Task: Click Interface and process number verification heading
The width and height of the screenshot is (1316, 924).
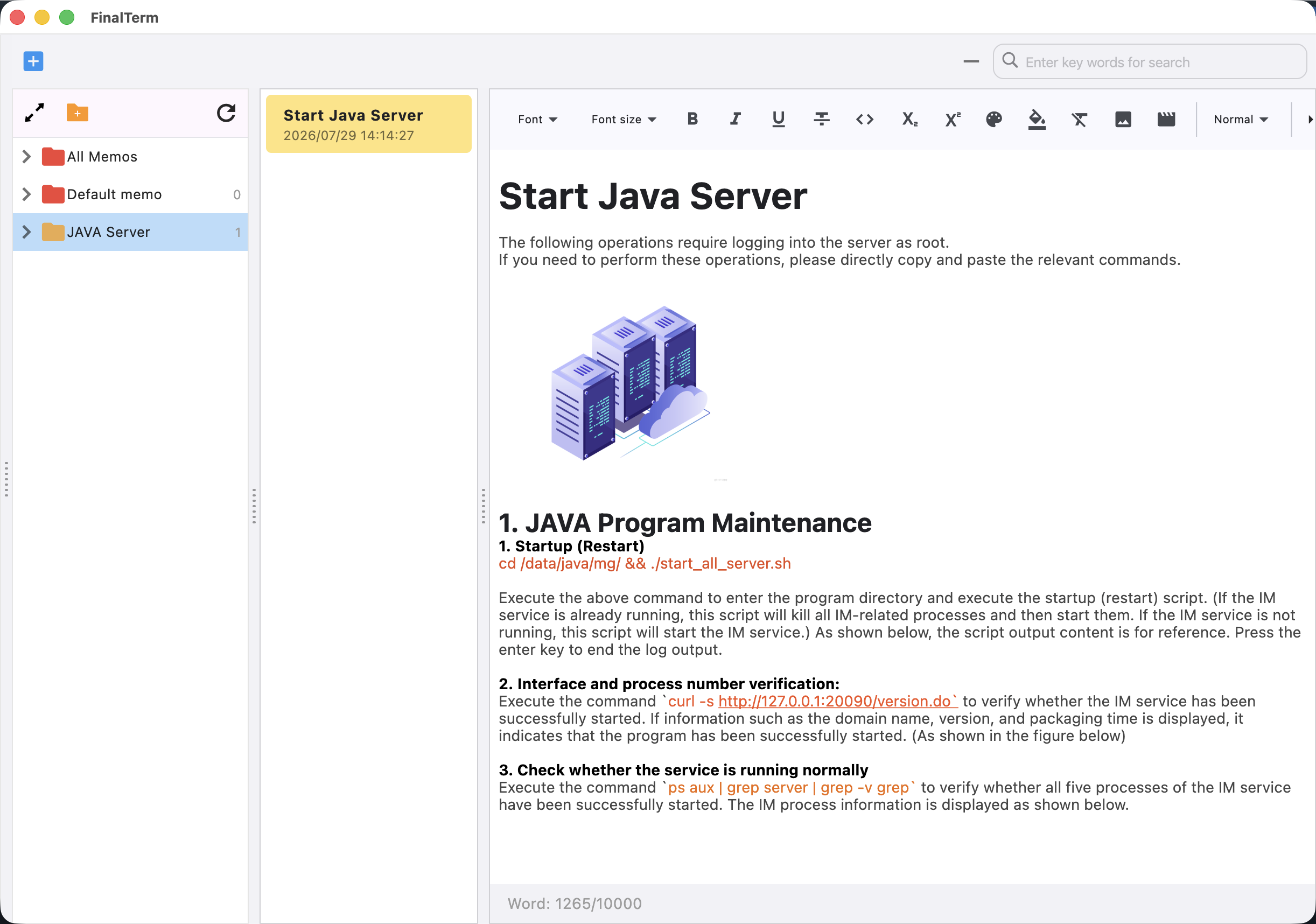Action: [669, 684]
